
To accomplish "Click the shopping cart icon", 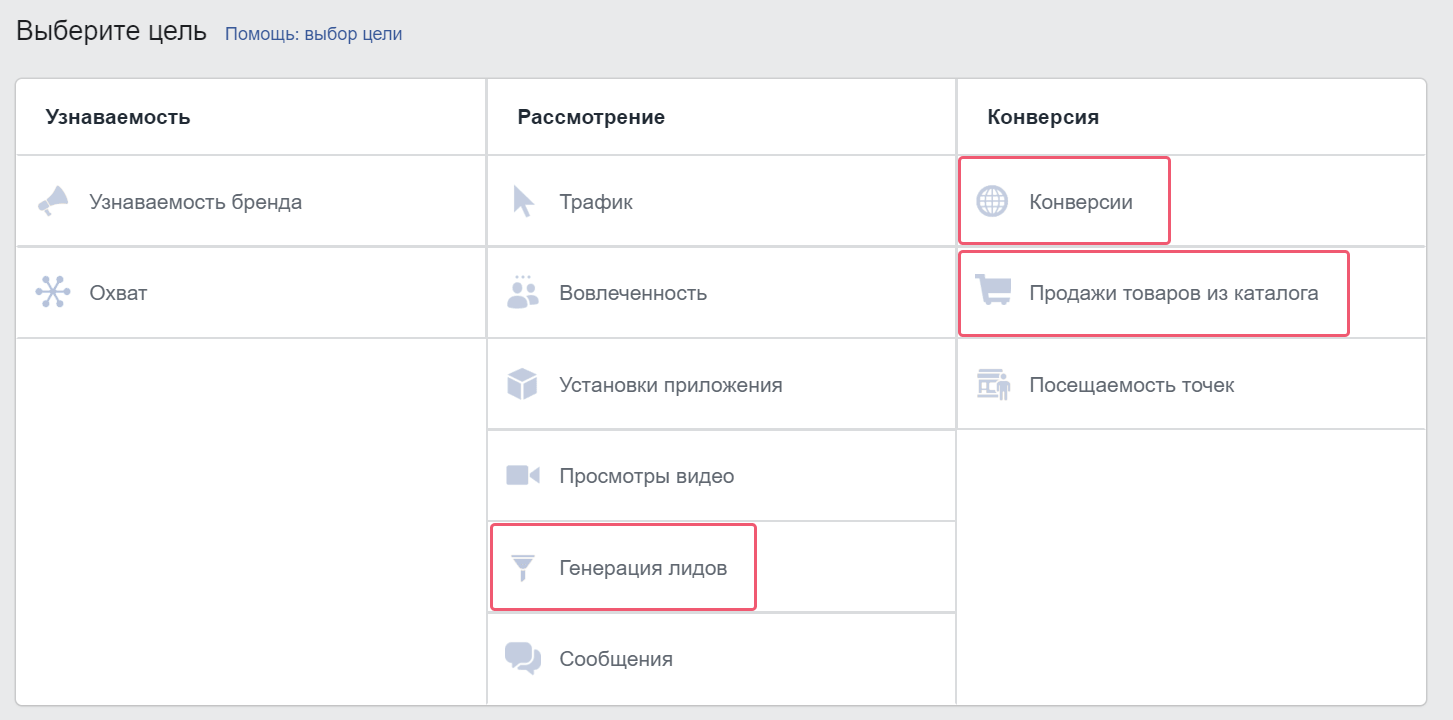I will [993, 292].
